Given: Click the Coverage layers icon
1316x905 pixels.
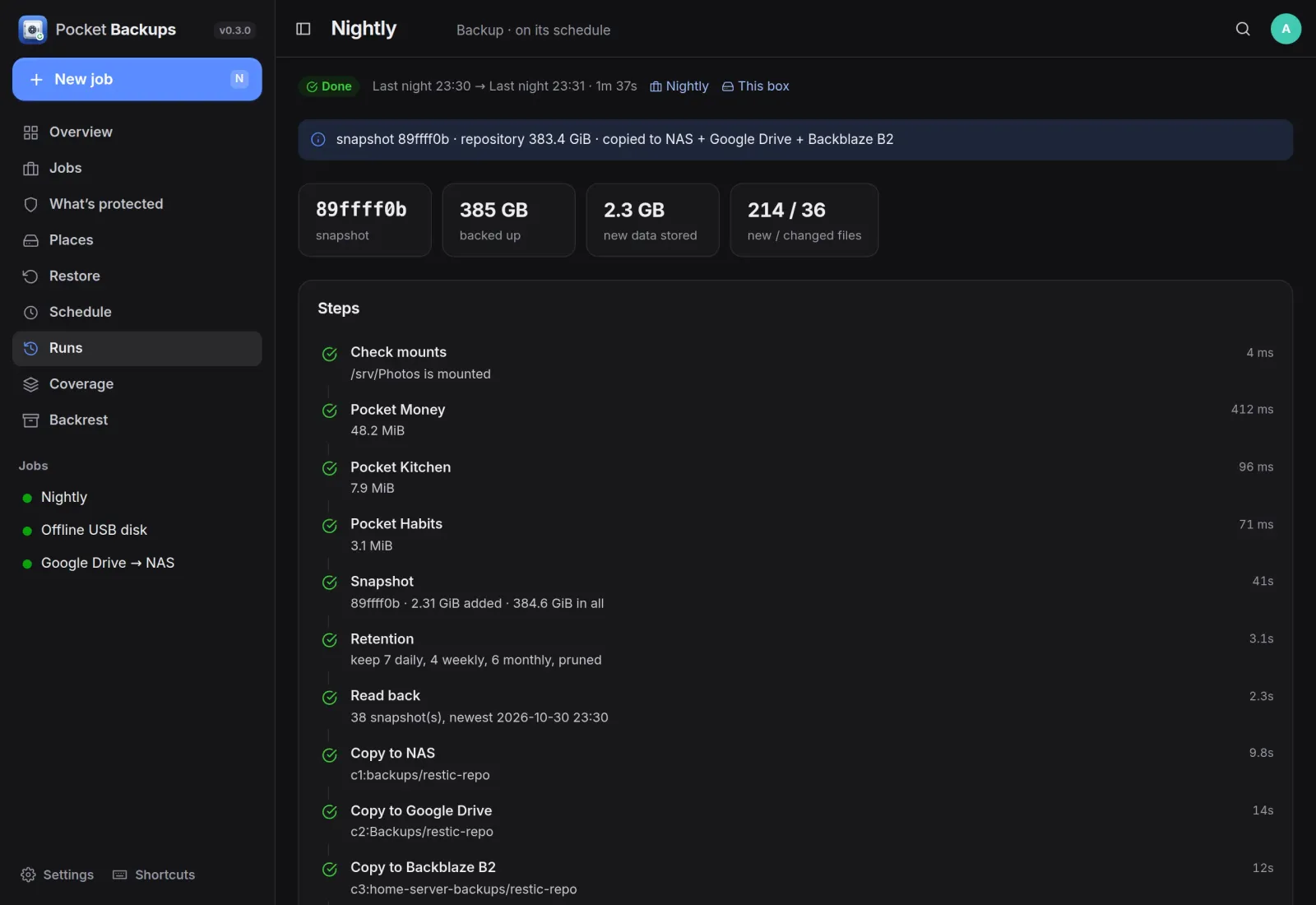Looking at the screenshot, I should 30,384.
